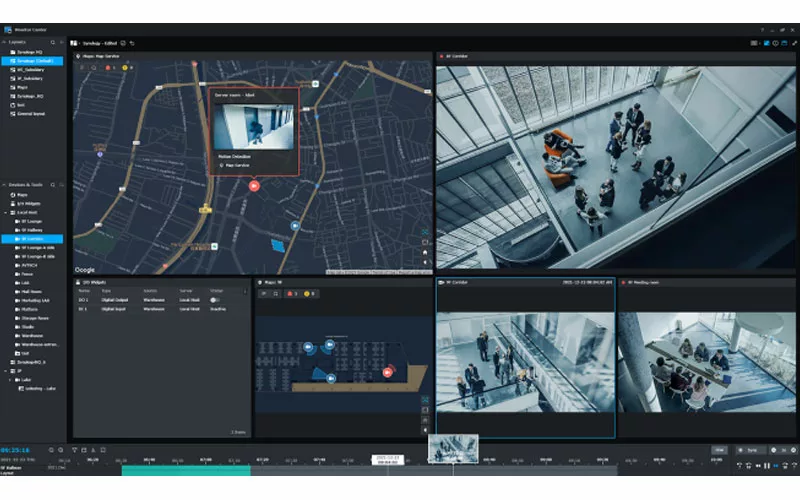Expand the Lake node under IP
This screenshot has width=800, height=500.
[10, 380]
